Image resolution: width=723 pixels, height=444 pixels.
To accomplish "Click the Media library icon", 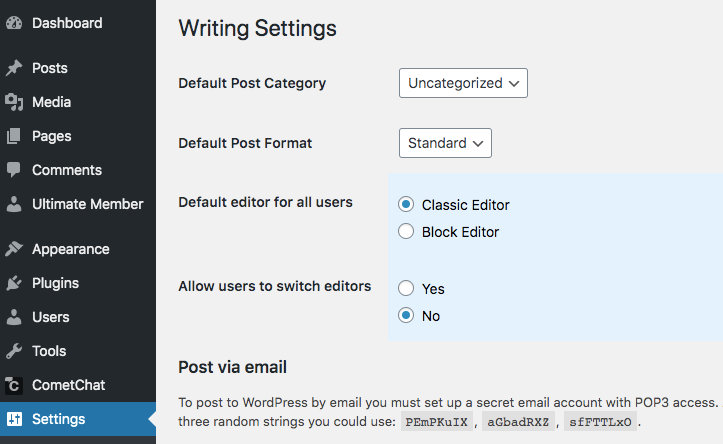I will click(14, 102).
